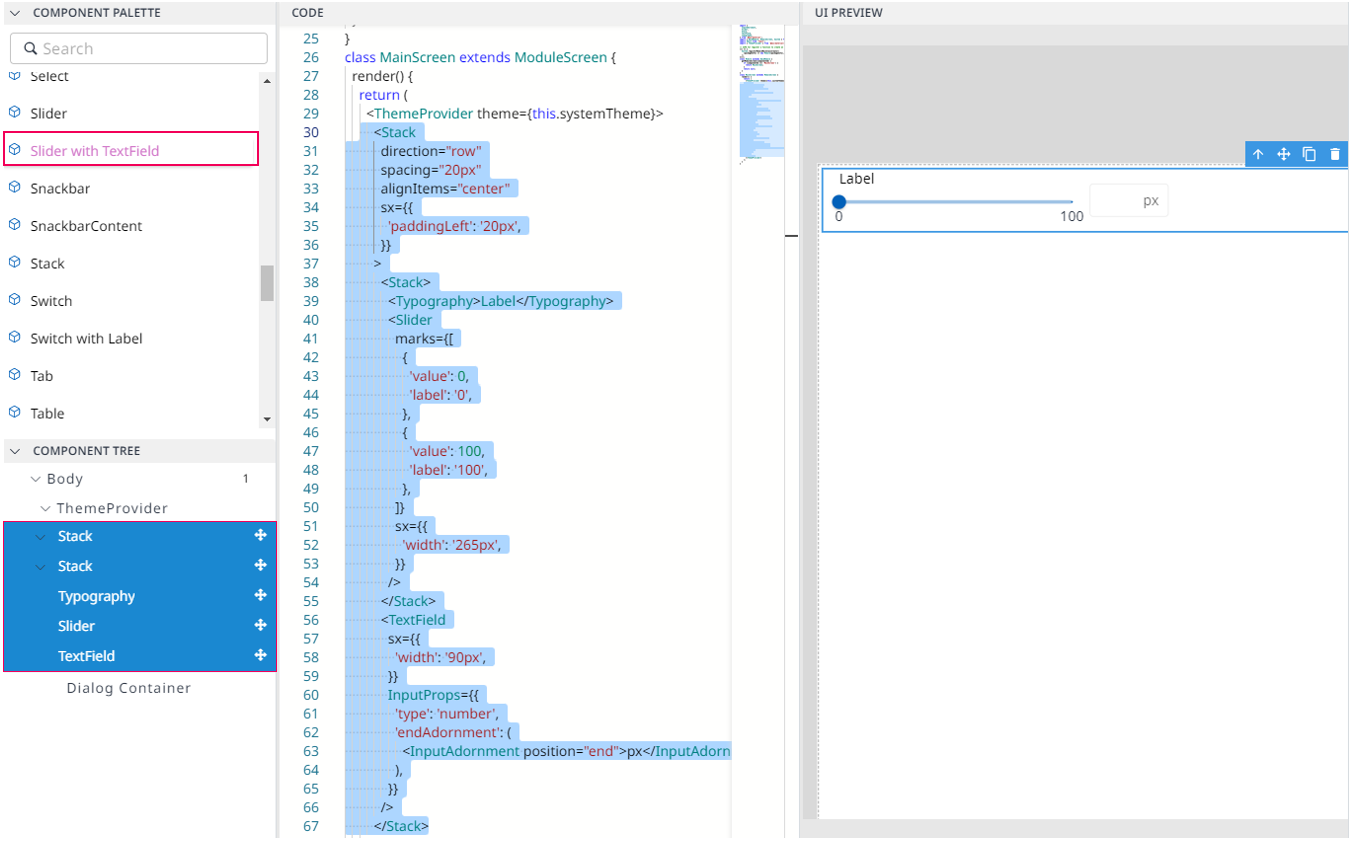This screenshot has height=844, width=1350.
Task: Collapse the Component Tree panel
Action: point(15,451)
